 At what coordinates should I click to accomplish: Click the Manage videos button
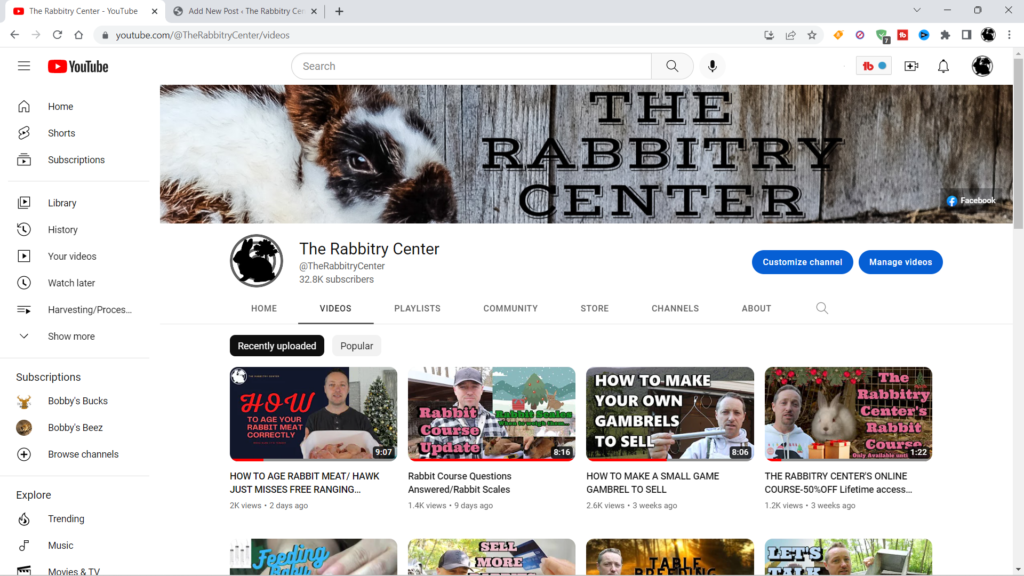(x=900, y=262)
